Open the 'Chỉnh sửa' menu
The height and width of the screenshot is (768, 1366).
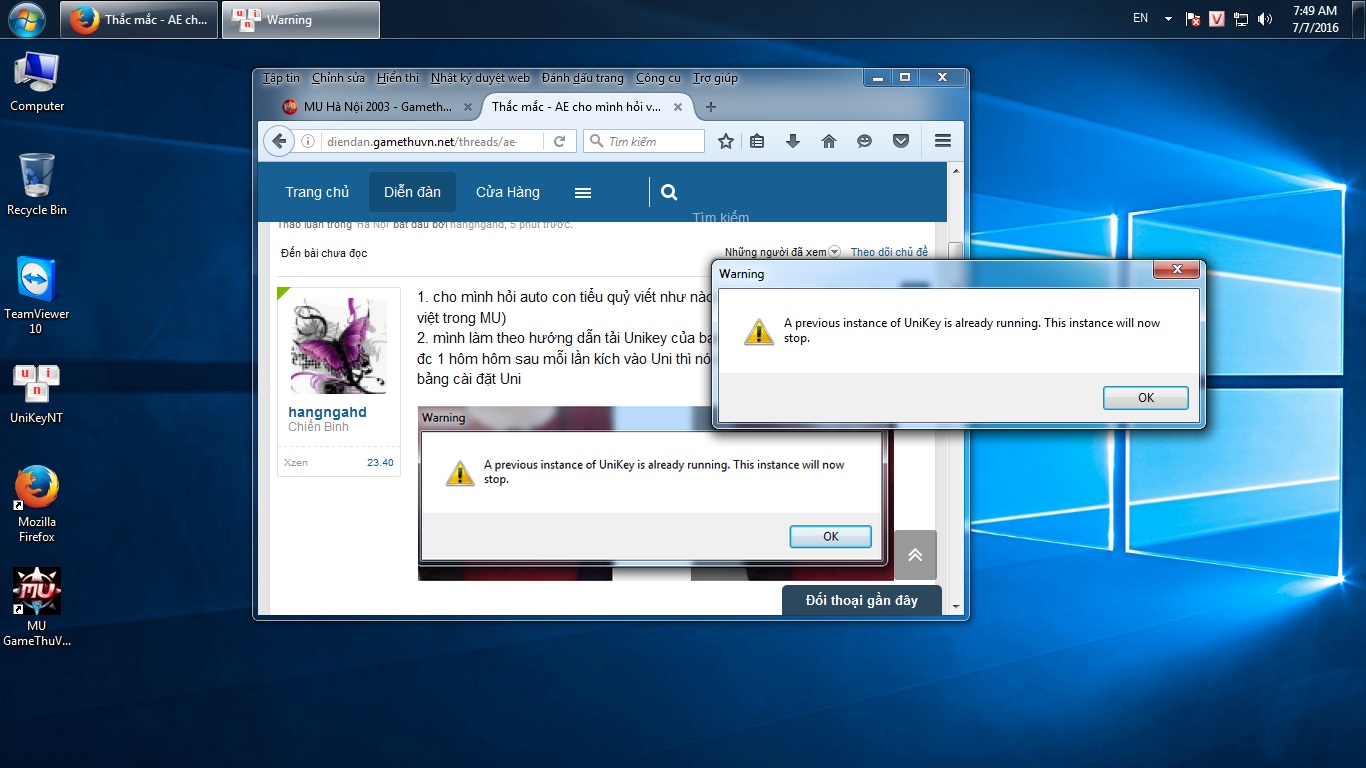coord(338,78)
